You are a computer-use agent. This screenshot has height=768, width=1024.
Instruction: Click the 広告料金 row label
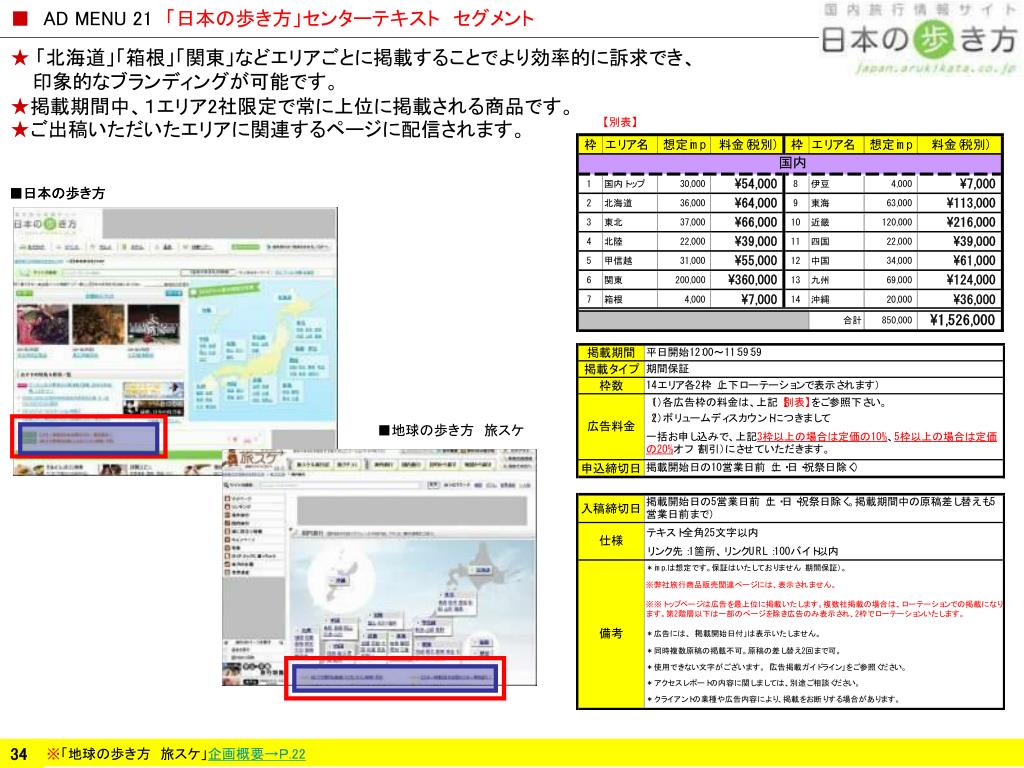[x=611, y=426]
